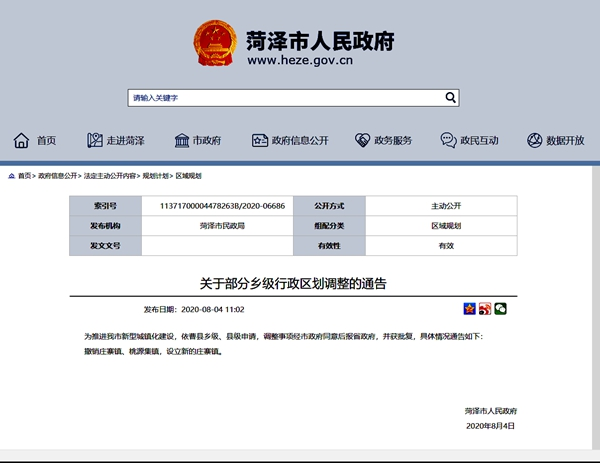
Task: Click the 菏泽市人民政府 site title
Action: coord(320,41)
